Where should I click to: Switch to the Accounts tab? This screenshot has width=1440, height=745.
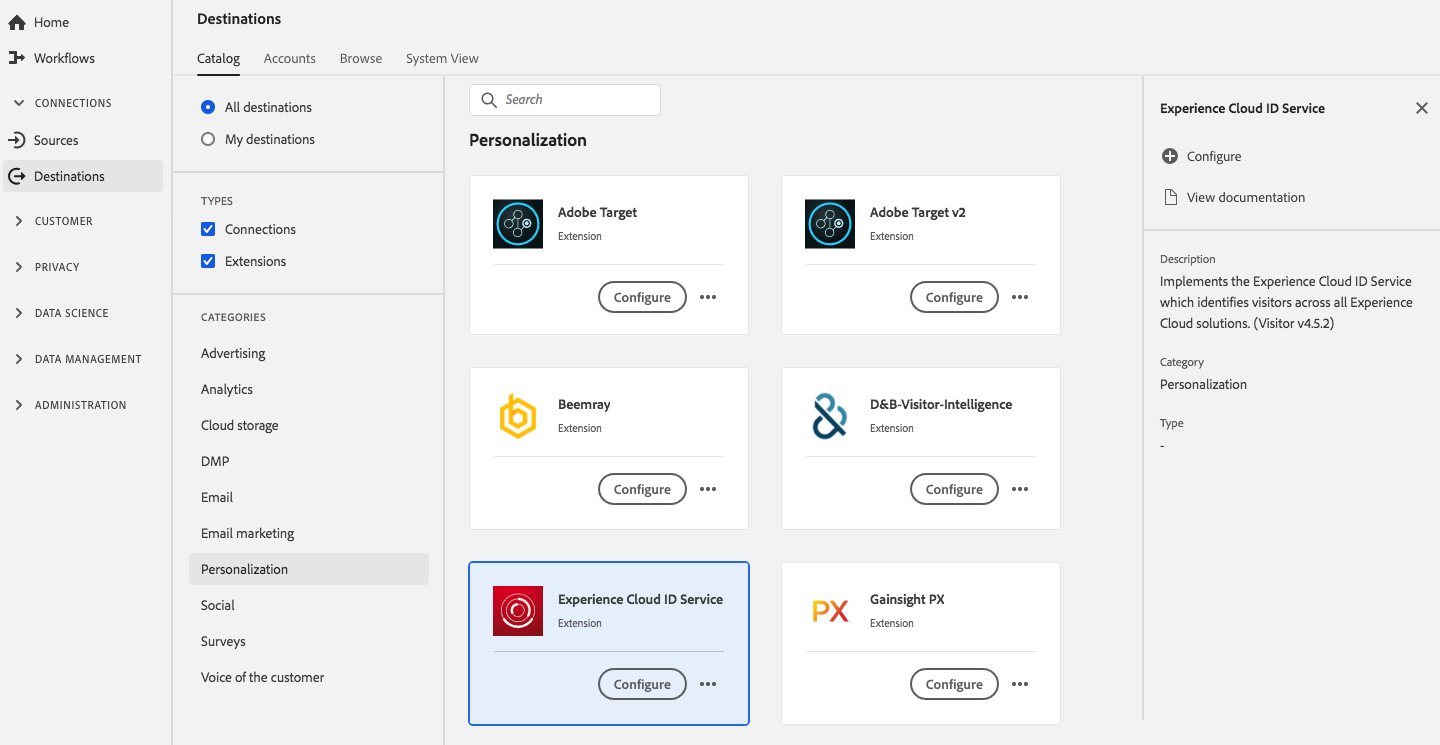pos(290,59)
